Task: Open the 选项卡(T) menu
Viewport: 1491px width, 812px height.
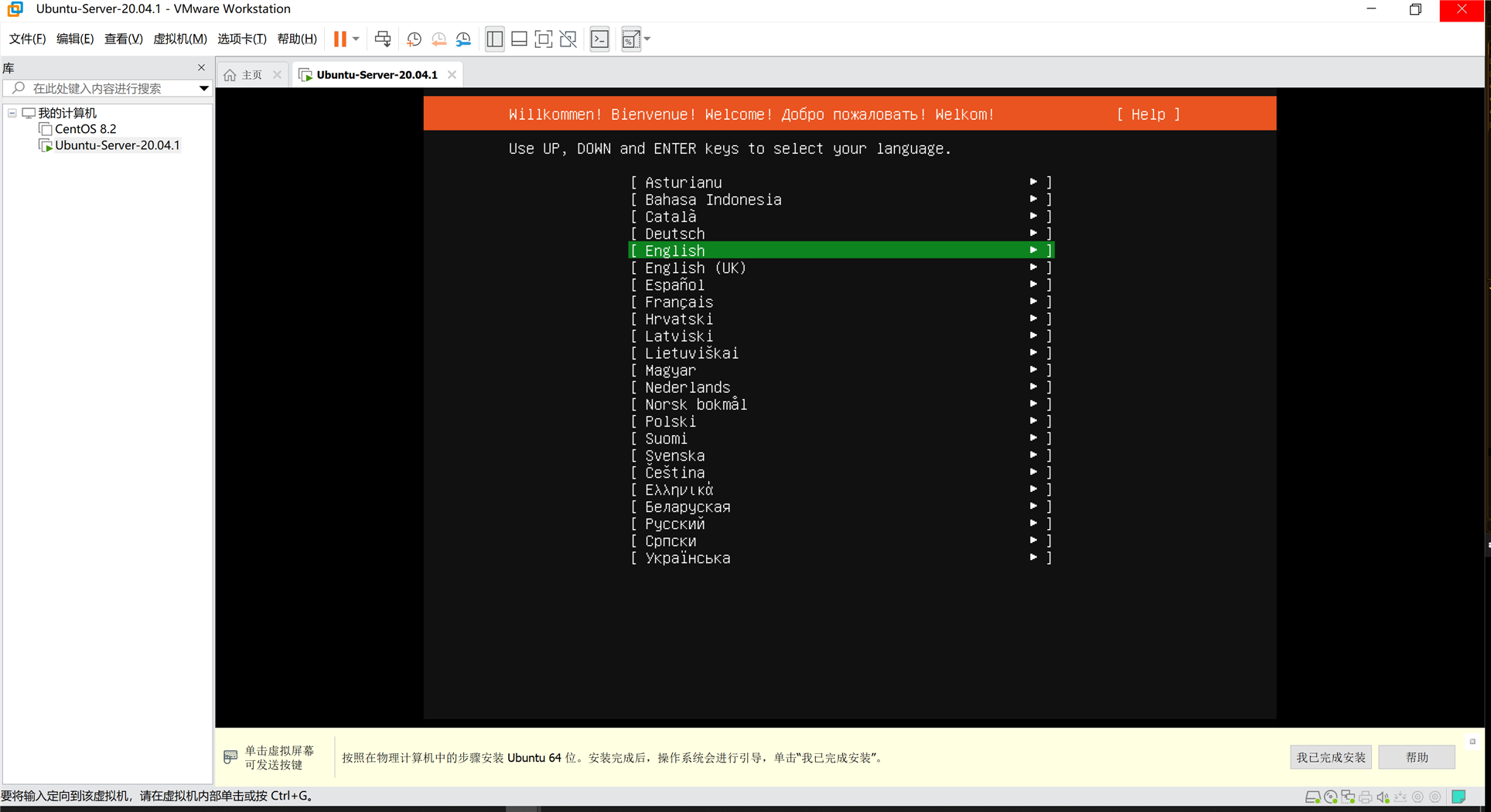Action: tap(242, 39)
